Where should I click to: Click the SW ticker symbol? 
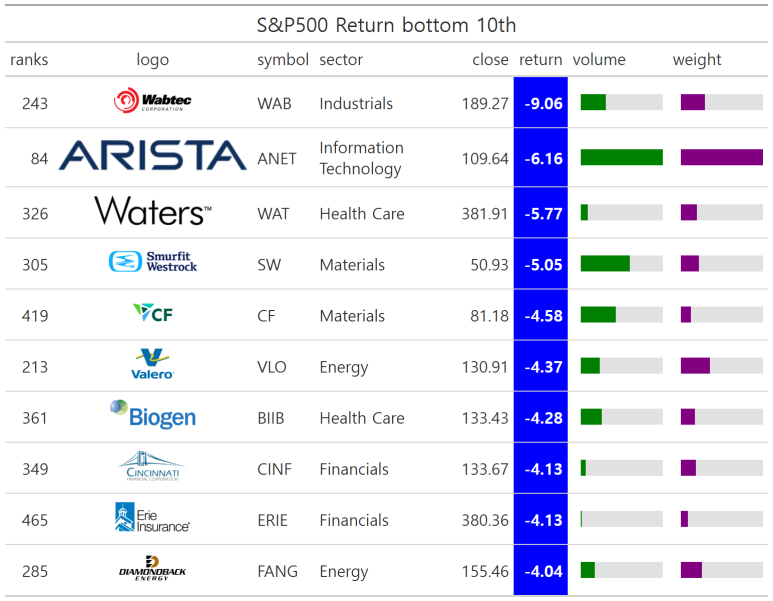(269, 265)
